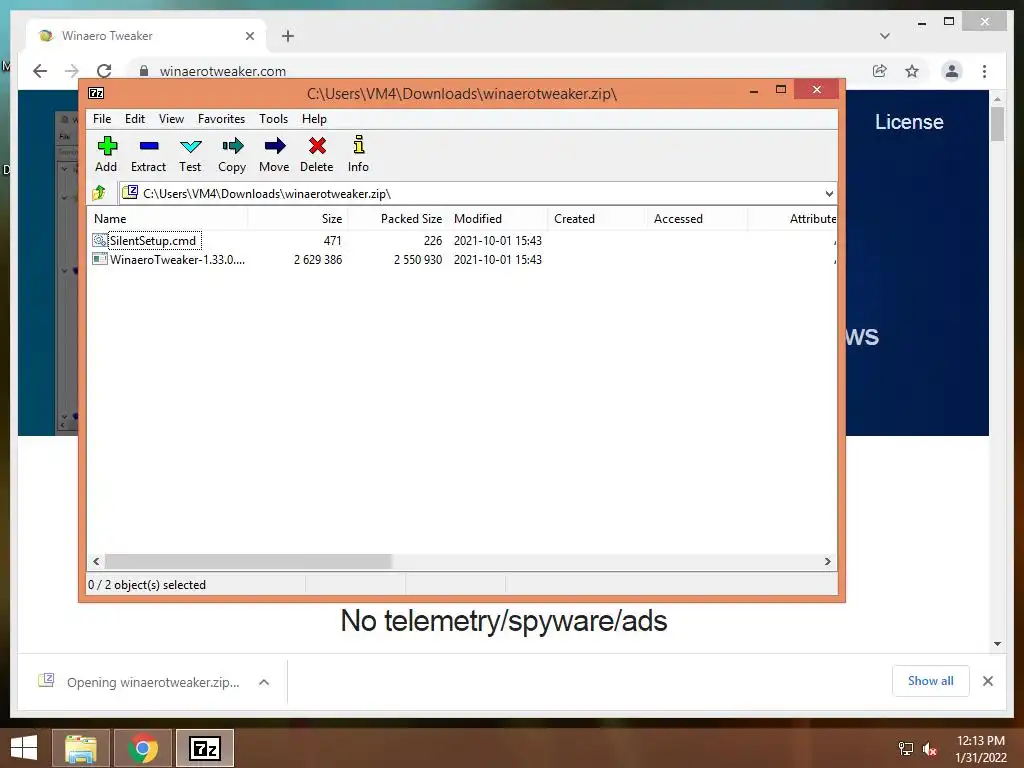1024x768 pixels.
Task: Open the File menu in 7-Zip
Action: pyautogui.click(x=102, y=119)
